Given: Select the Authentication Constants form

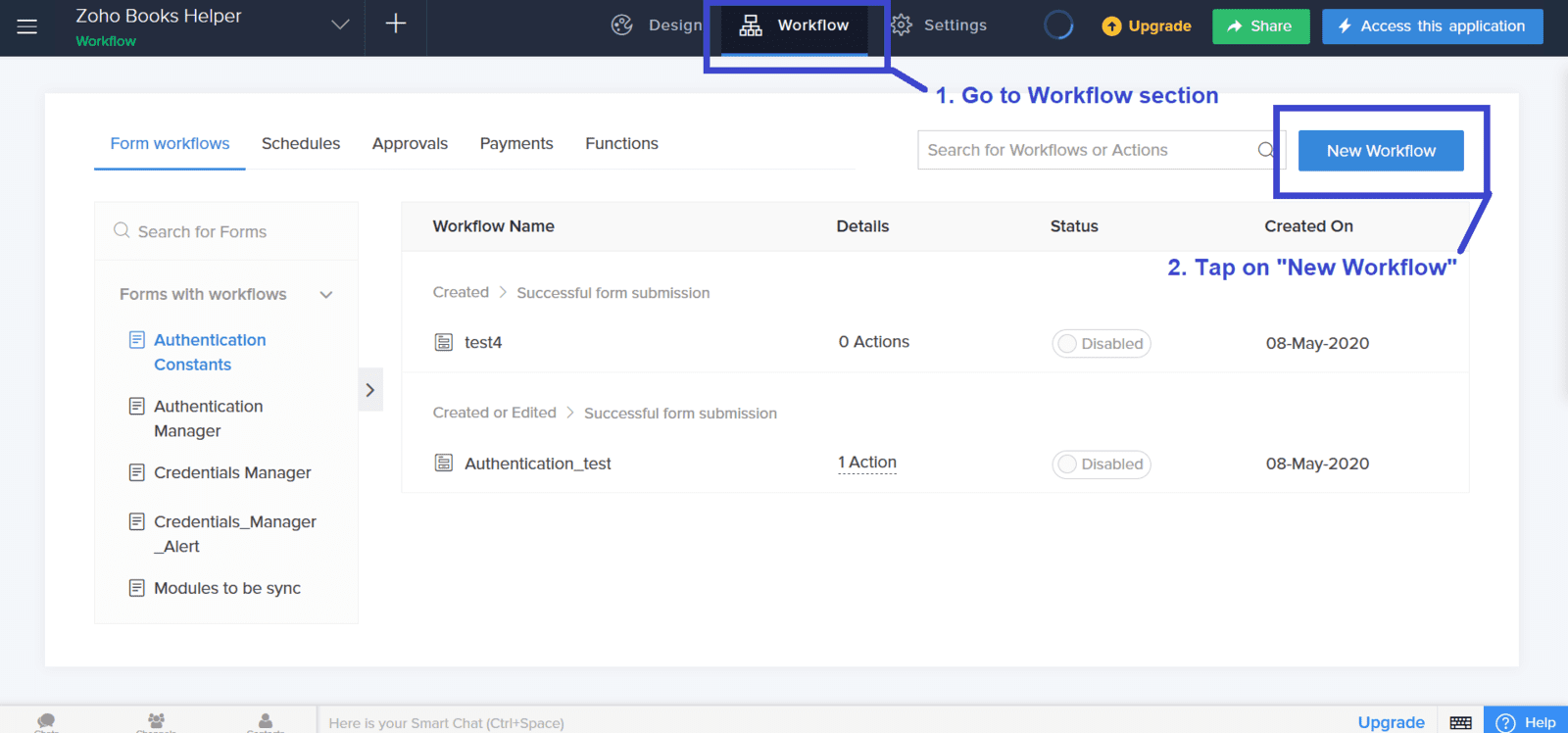Looking at the screenshot, I should (210, 352).
